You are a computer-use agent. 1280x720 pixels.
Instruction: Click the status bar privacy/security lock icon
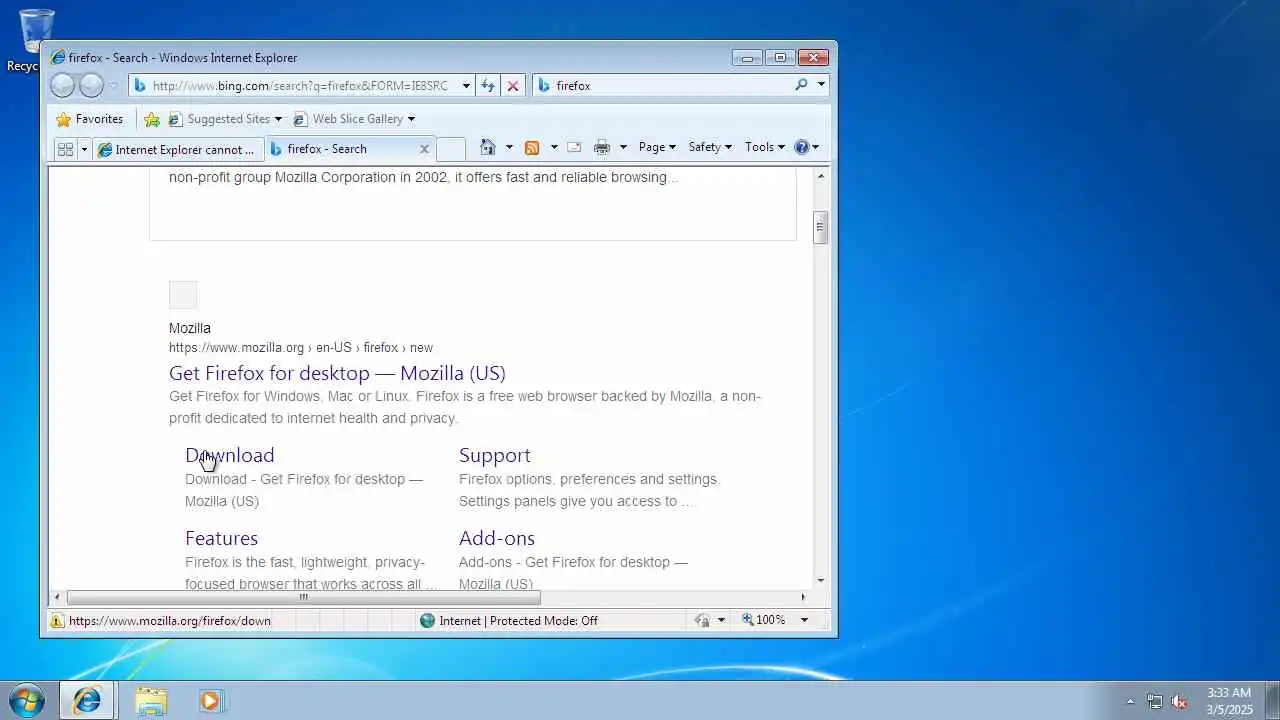click(x=702, y=621)
